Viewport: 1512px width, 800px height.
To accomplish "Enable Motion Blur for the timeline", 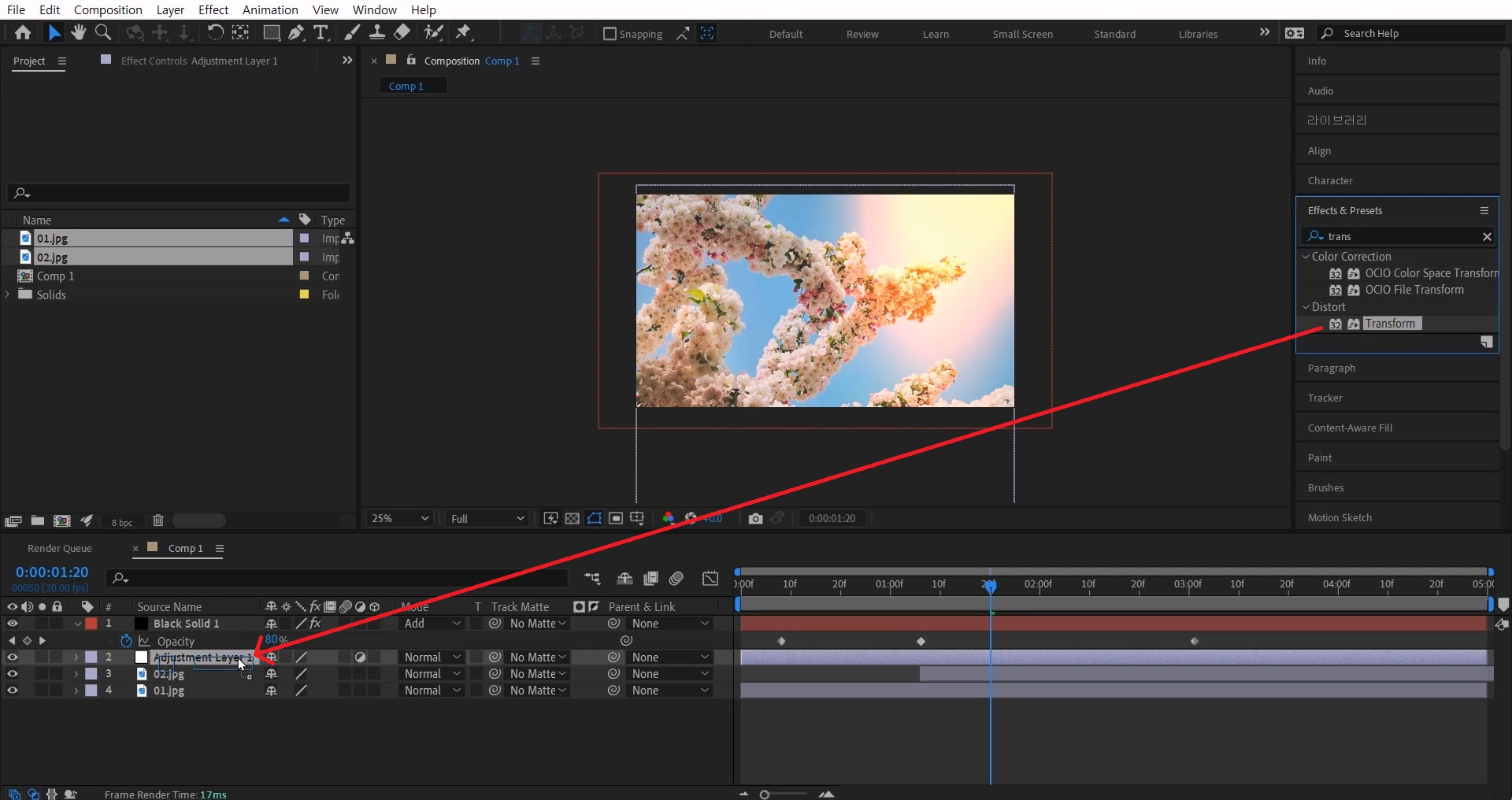I will [x=676, y=579].
